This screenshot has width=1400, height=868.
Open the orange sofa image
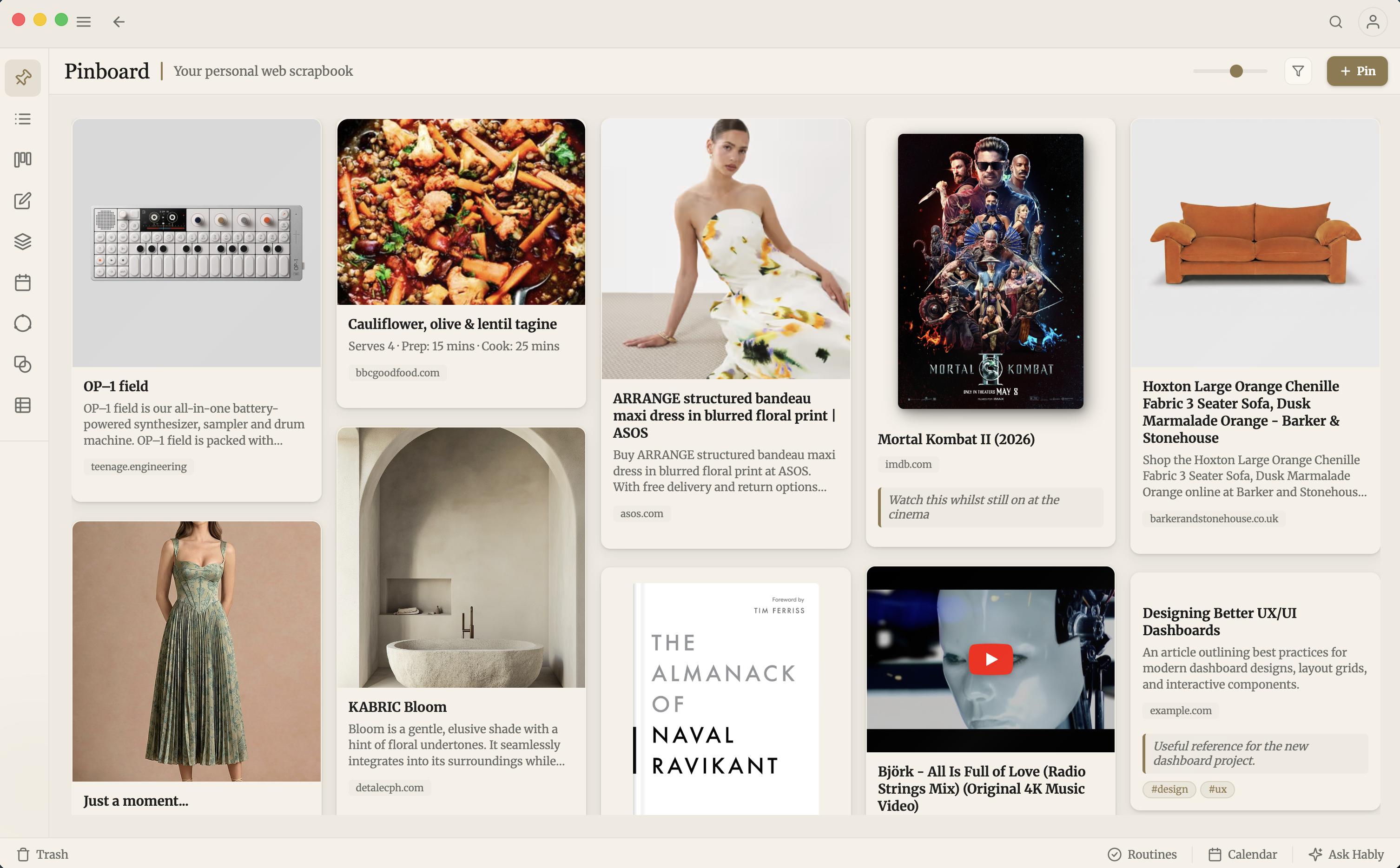[x=1255, y=243]
